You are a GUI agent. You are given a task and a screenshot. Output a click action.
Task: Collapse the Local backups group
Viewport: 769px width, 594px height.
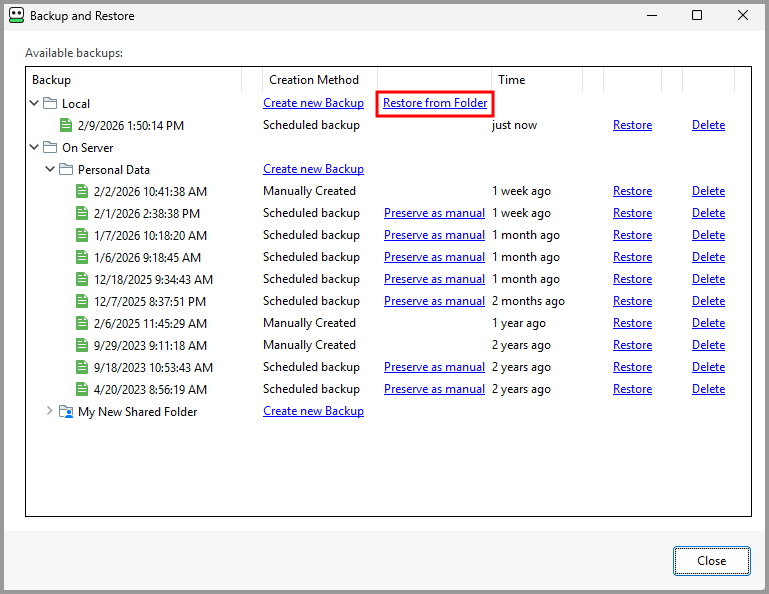[34, 103]
